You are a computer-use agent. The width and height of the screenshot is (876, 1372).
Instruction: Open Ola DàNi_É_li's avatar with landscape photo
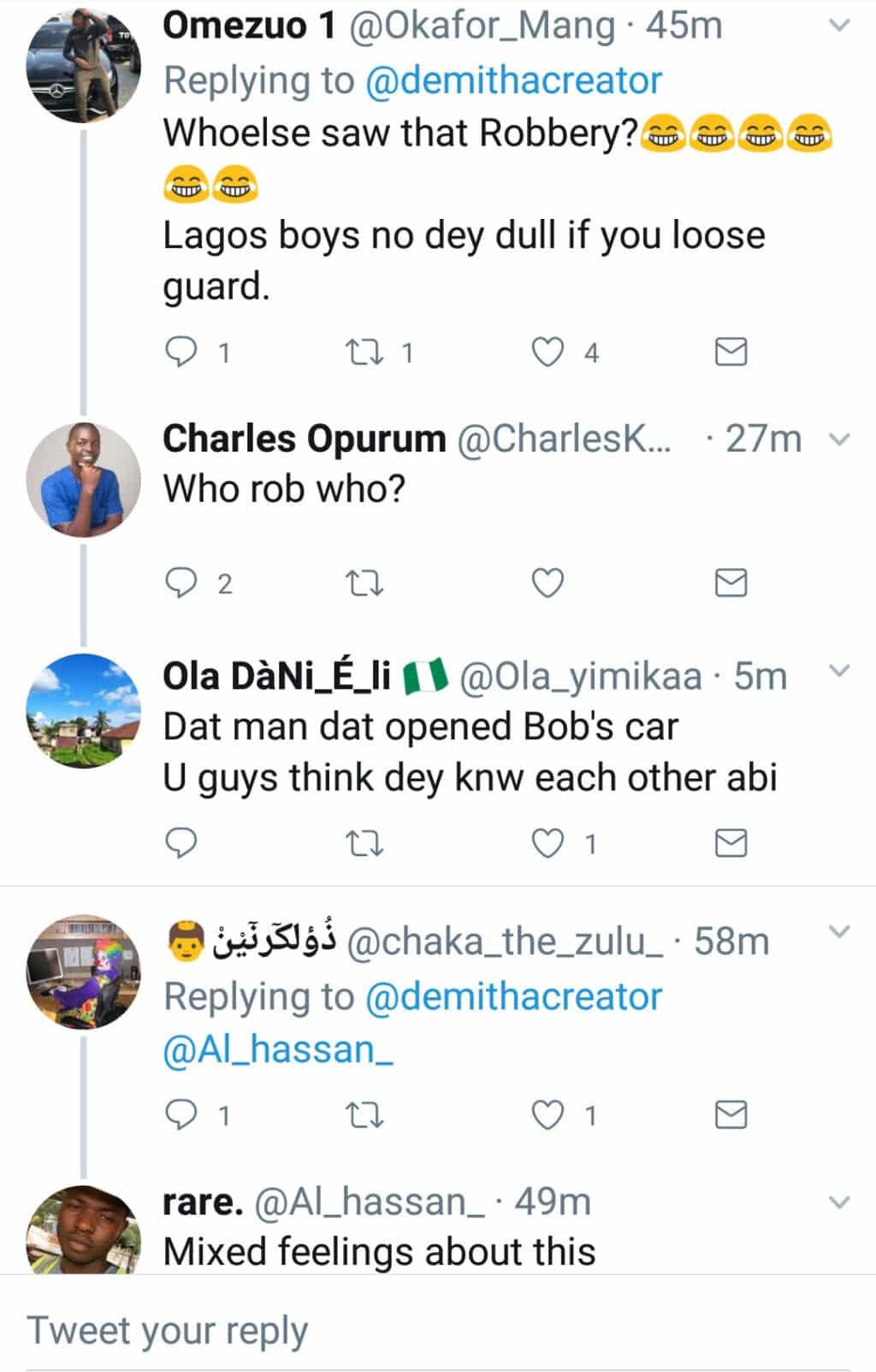click(84, 711)
